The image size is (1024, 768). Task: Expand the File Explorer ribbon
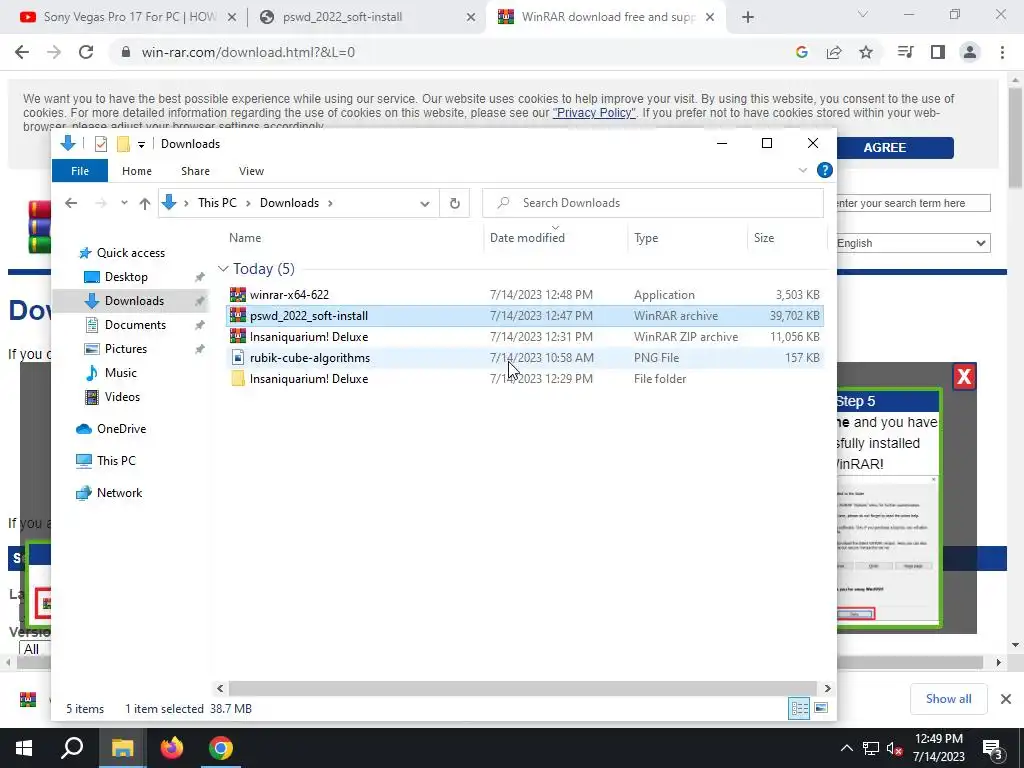[803, 170]
